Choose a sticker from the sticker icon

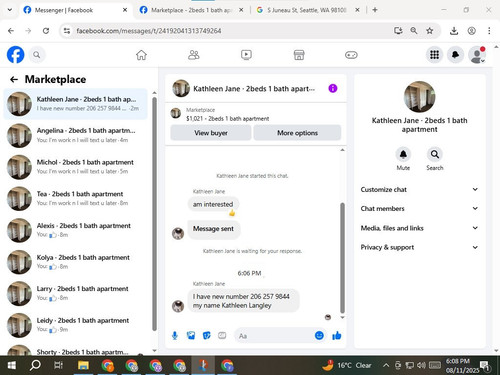[207, 336]
